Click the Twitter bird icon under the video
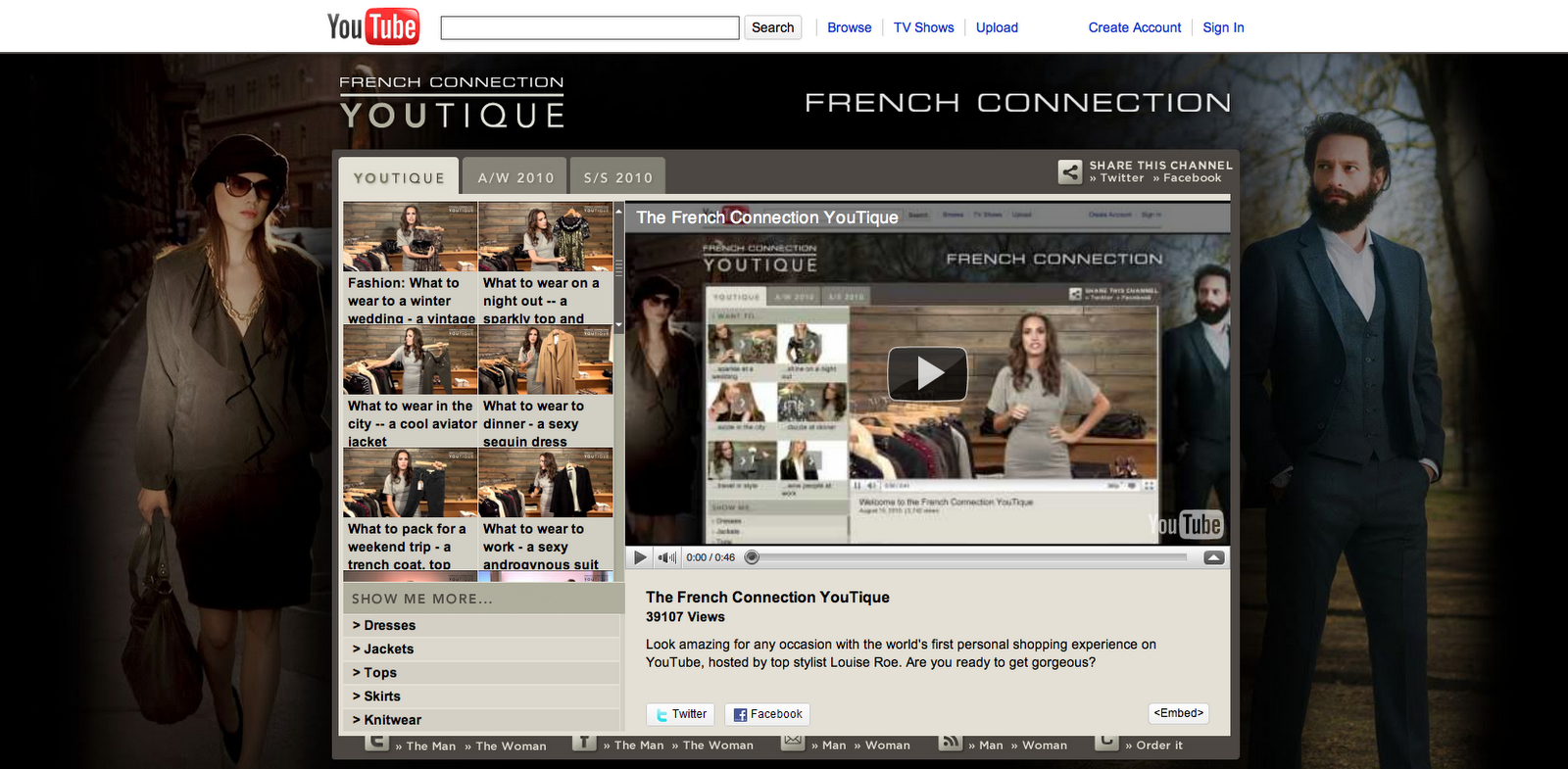Screen dimensions: 1568x769 pos(661,714)
